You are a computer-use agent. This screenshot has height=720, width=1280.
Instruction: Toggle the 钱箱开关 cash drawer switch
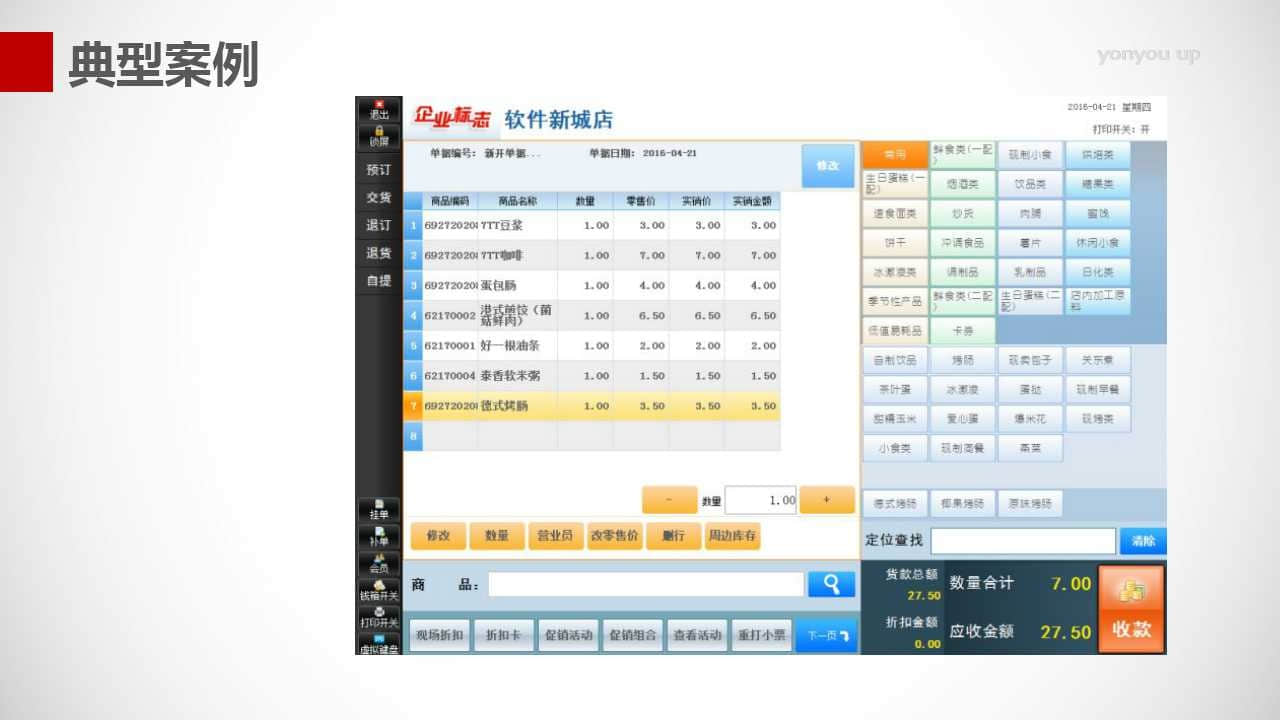379,591
